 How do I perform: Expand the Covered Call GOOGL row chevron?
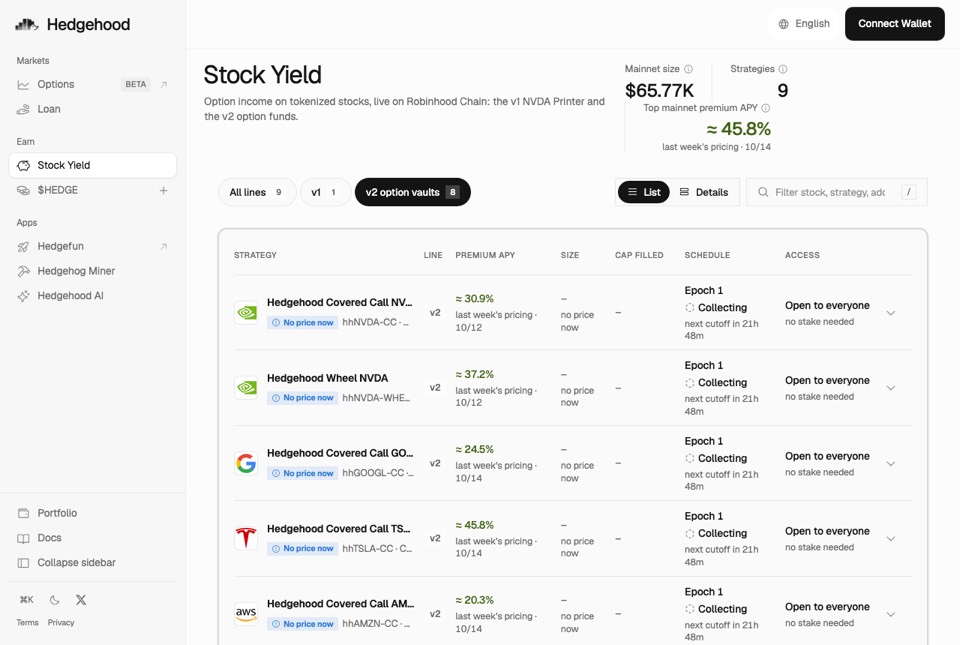[891, 463]
